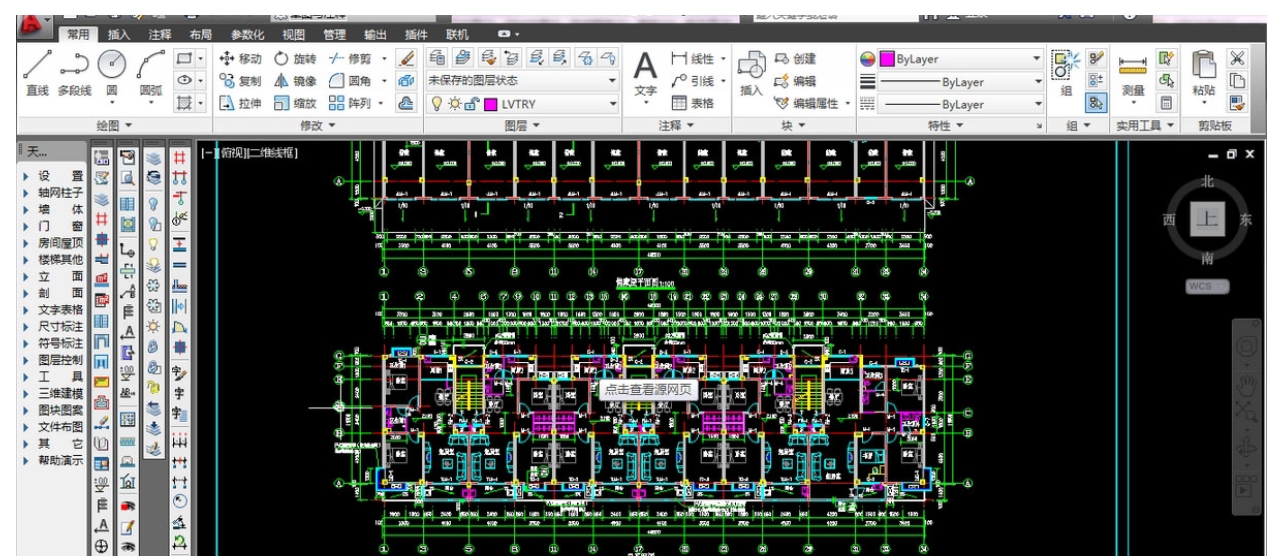Open the 文字 text tool
This screenshot has width=1273, height=556.
[x=646, y=75]
